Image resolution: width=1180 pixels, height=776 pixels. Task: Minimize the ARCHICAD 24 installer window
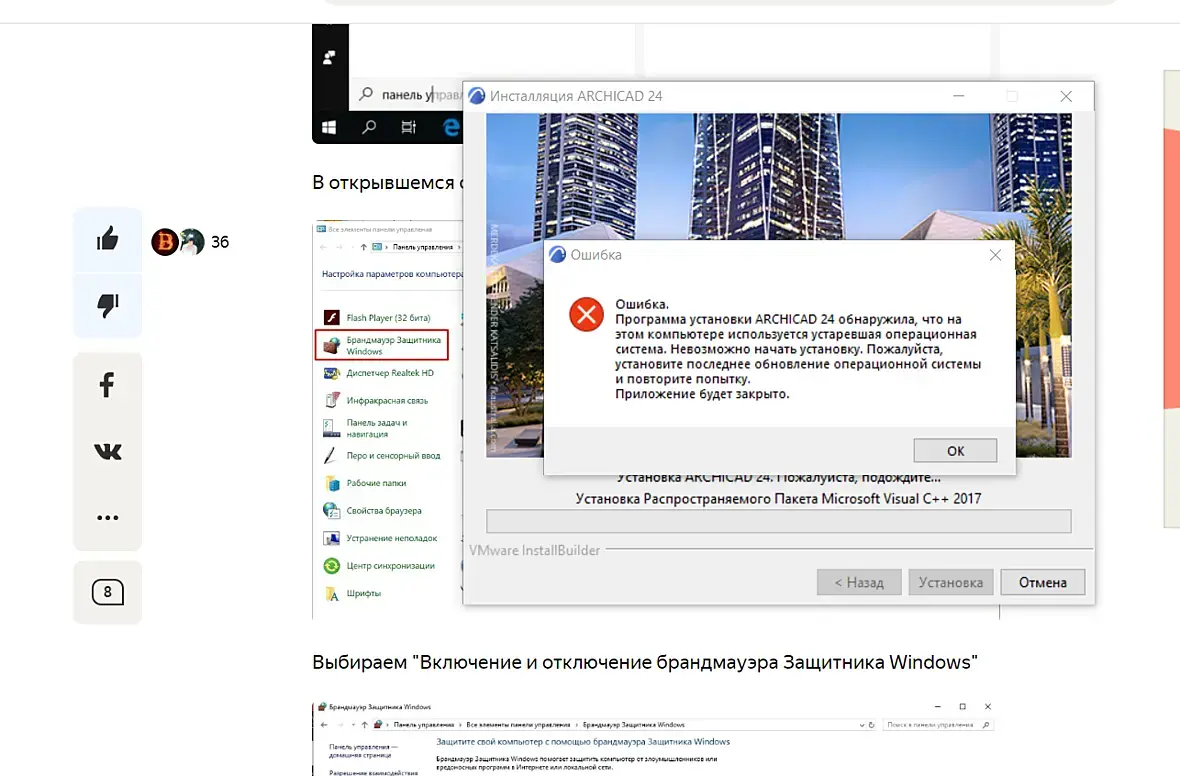tap(958, 96)
